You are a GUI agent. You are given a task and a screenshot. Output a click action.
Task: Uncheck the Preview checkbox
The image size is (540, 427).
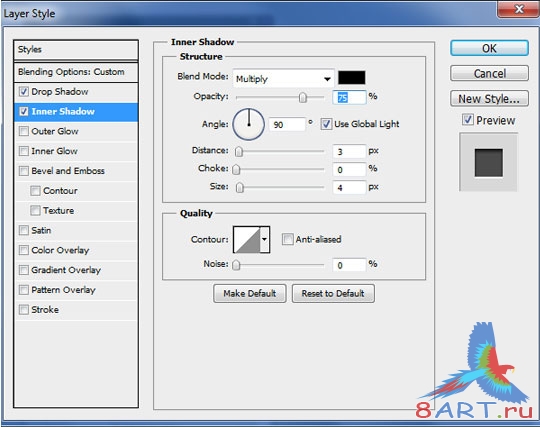[467, 120]
